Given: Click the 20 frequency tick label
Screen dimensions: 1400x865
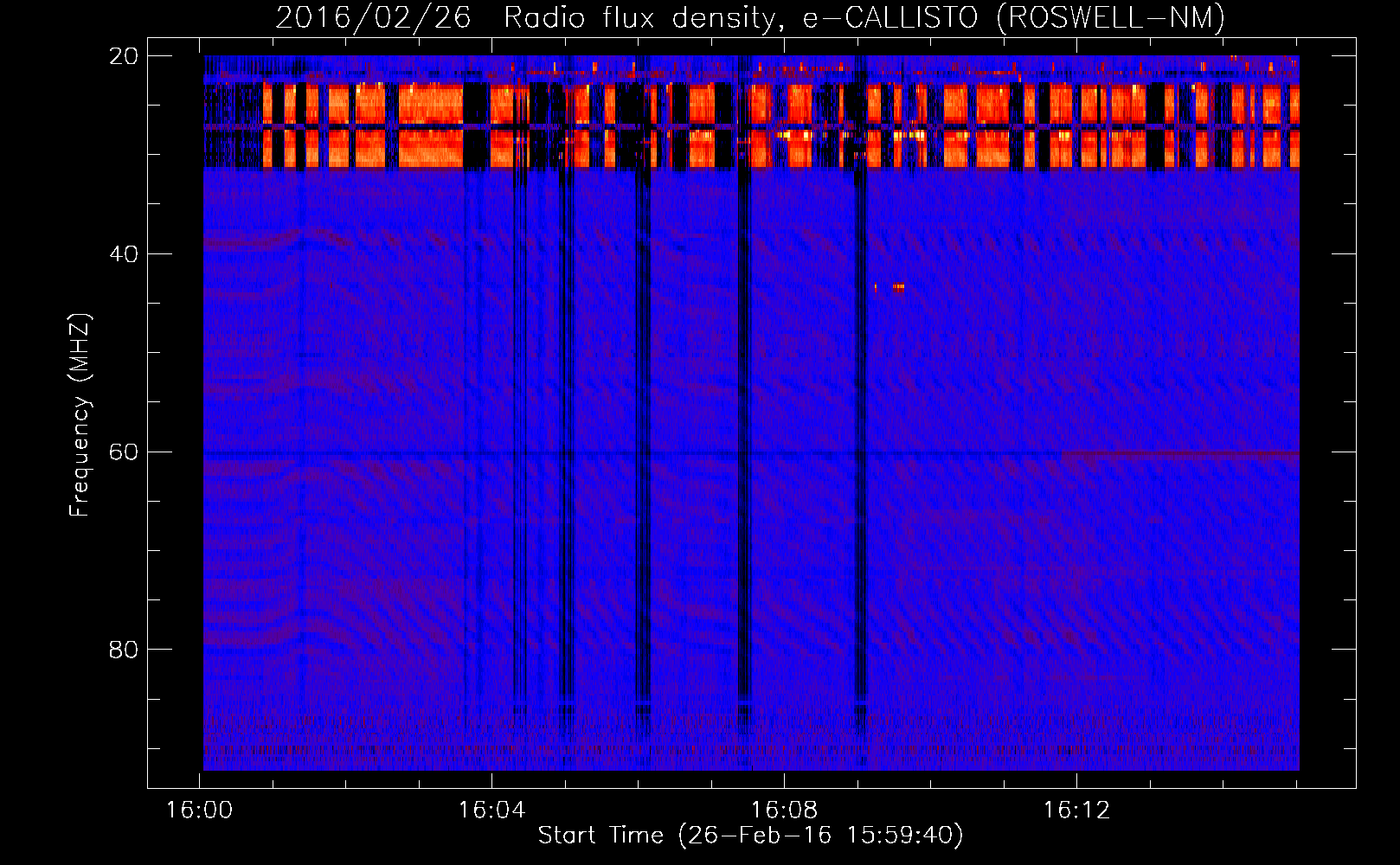Looking at the screenshot, I should (123, 56).
